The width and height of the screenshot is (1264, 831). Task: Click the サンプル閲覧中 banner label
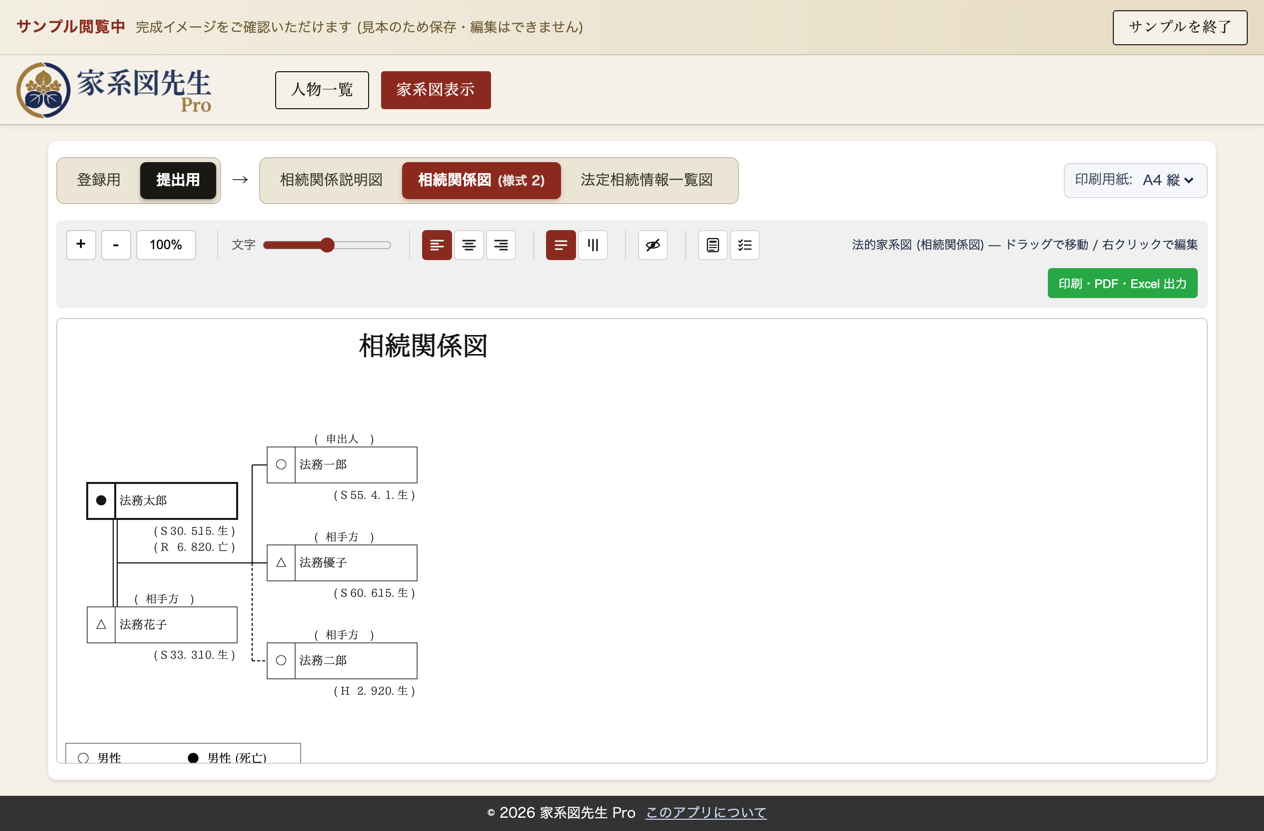click(x=71, y=27)
